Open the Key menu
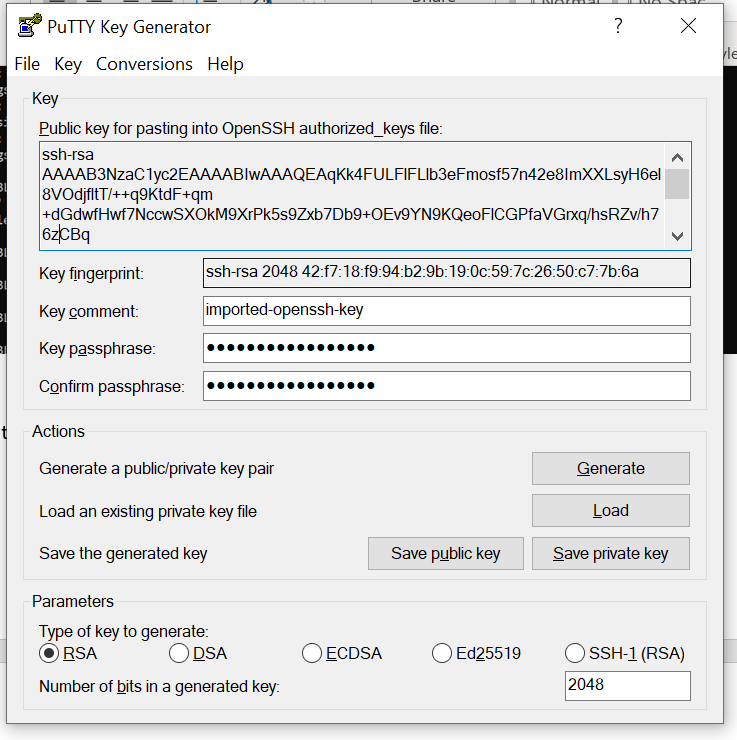This screenshot has height=740, width=737. coord(68,64)
